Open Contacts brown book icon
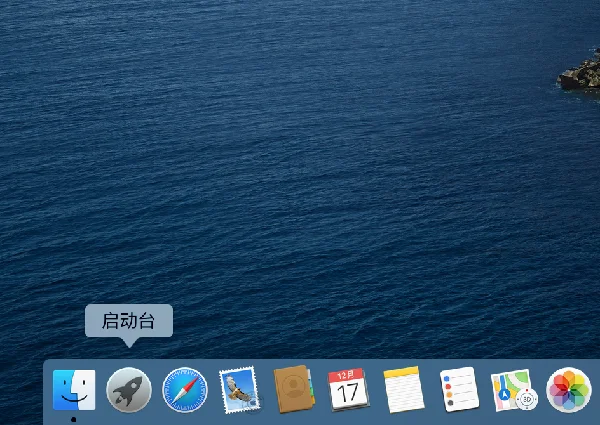The image size is (600, 425). [294, 389]
